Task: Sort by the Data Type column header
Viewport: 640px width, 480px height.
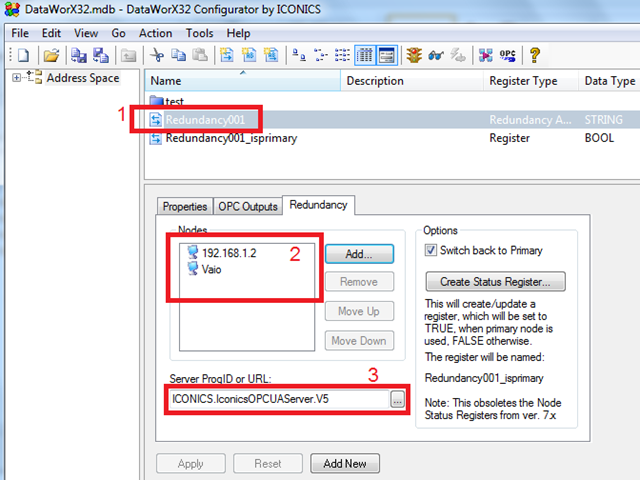Action: pos(609,80)
